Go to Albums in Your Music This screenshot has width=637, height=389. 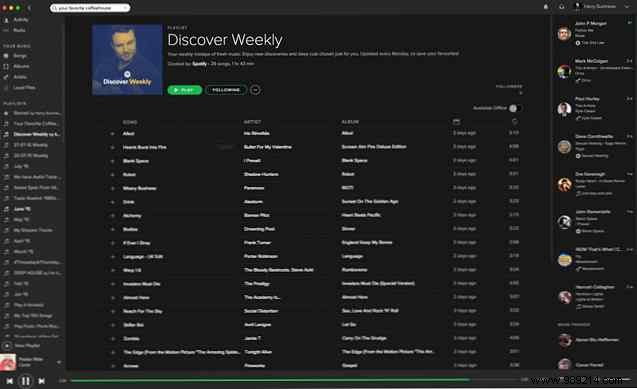coord(21,66)
